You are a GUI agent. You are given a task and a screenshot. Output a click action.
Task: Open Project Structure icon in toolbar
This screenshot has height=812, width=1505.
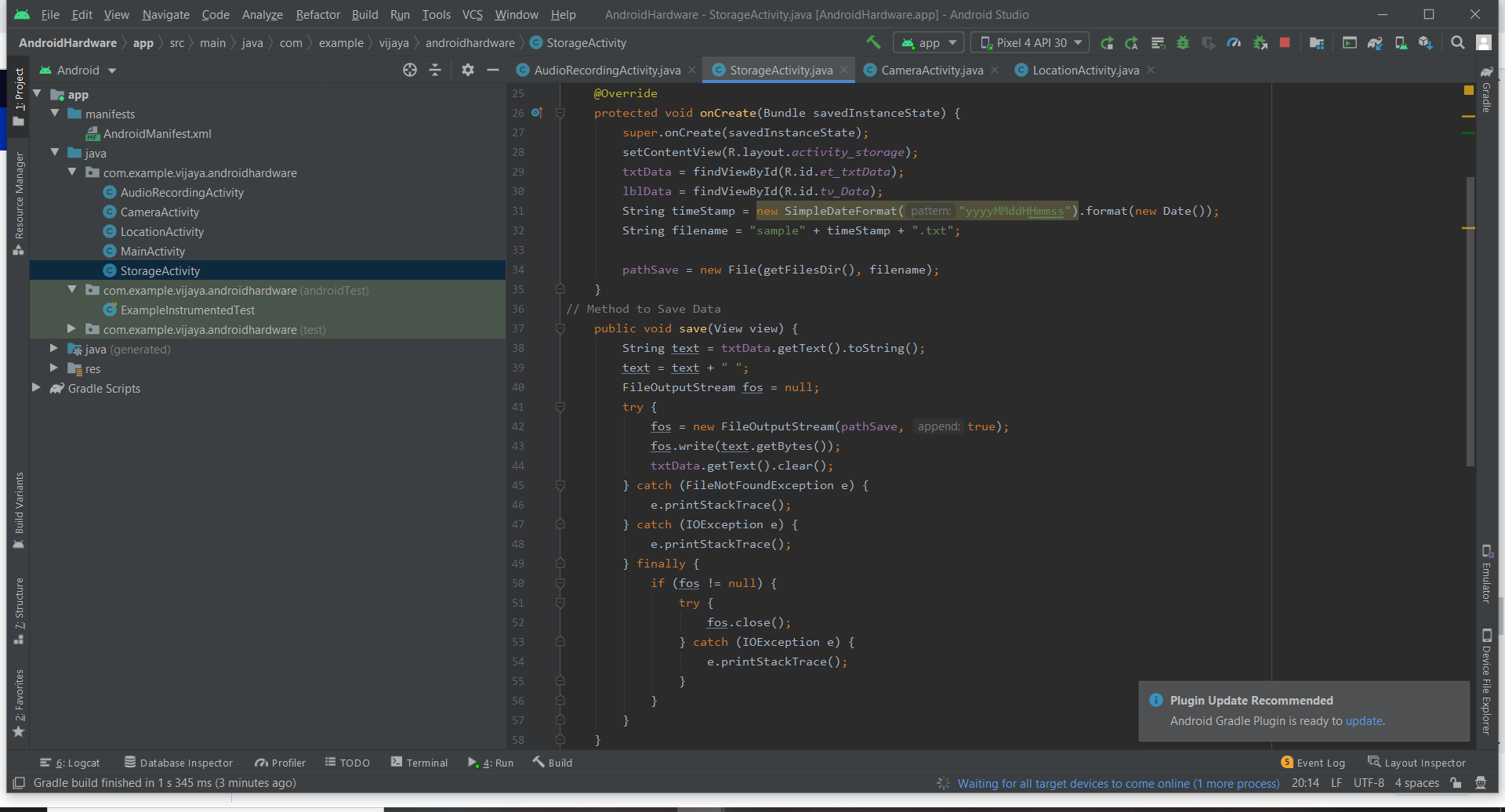(x=1317, y=43)
